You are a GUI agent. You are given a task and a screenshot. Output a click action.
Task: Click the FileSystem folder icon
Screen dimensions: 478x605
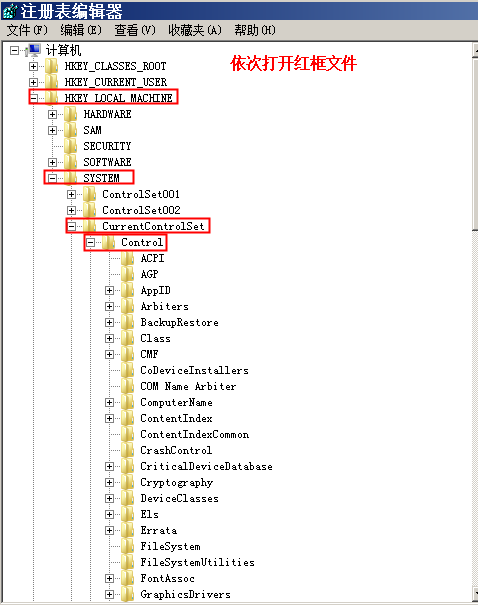click(127, 546)
